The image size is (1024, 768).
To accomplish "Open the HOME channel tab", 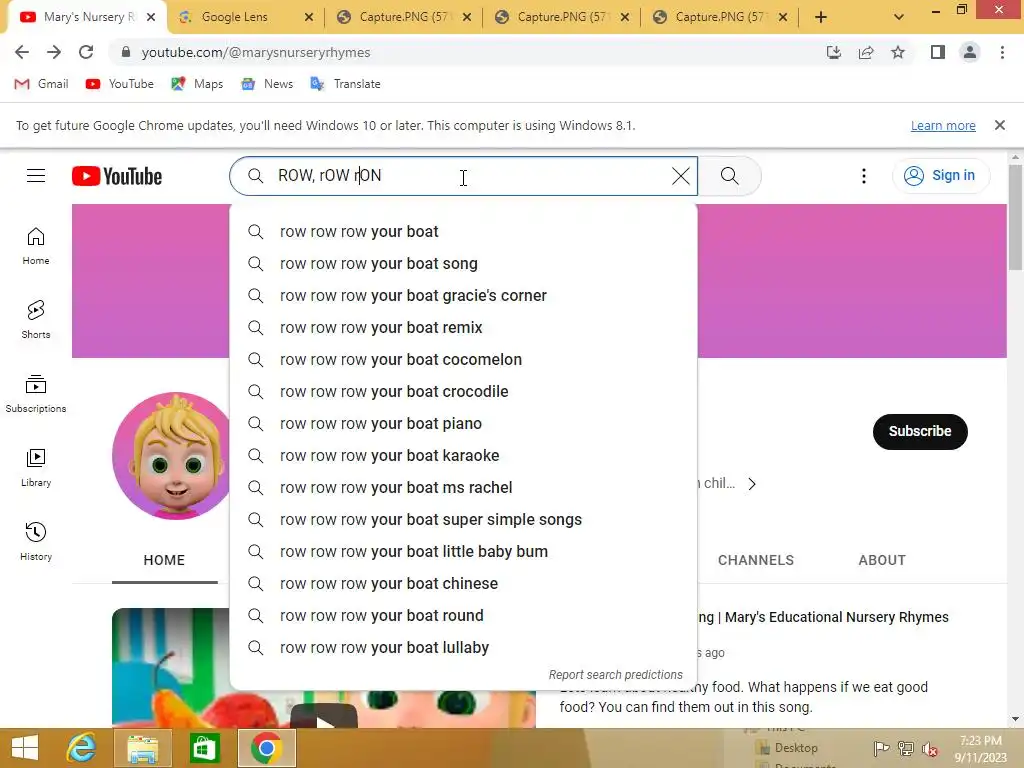I will point(164,560).
